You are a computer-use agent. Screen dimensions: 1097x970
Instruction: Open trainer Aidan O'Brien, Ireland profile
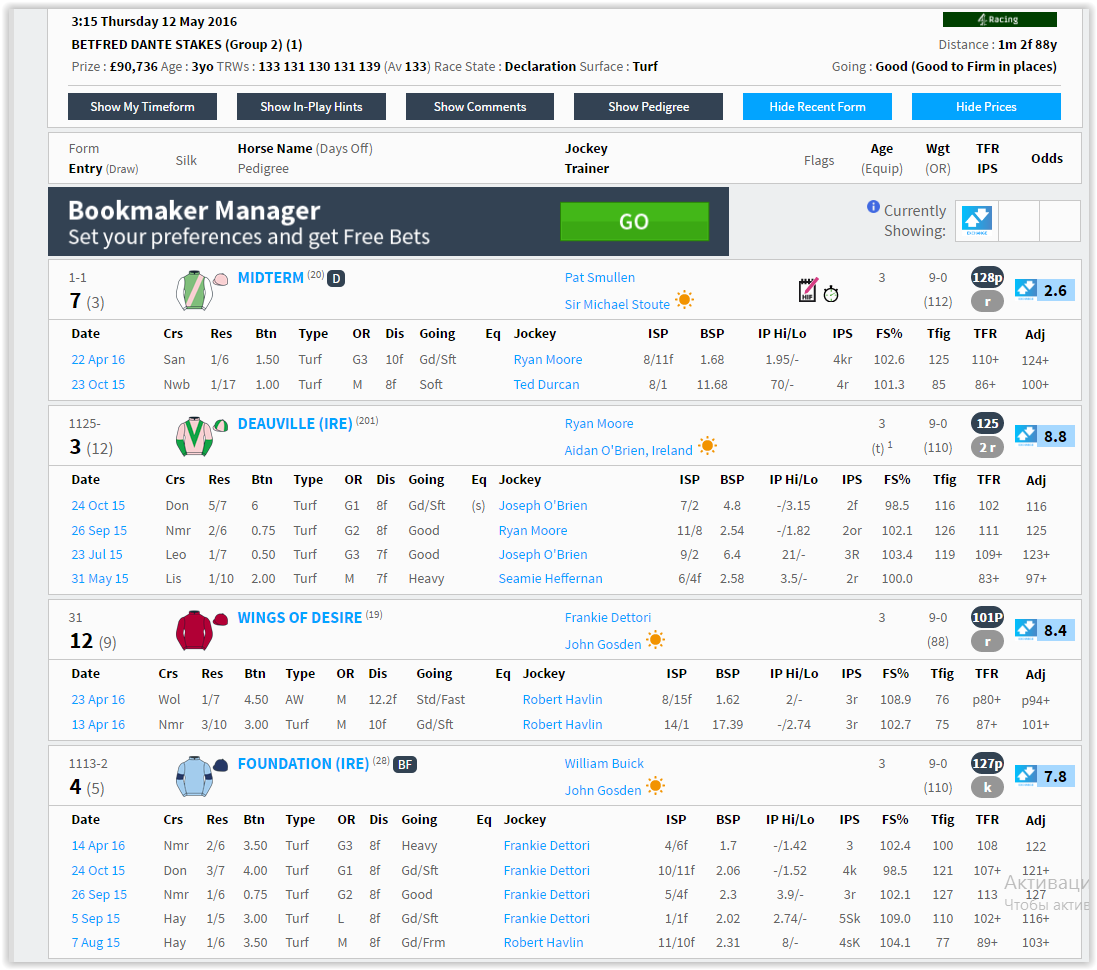pos(628,450)
